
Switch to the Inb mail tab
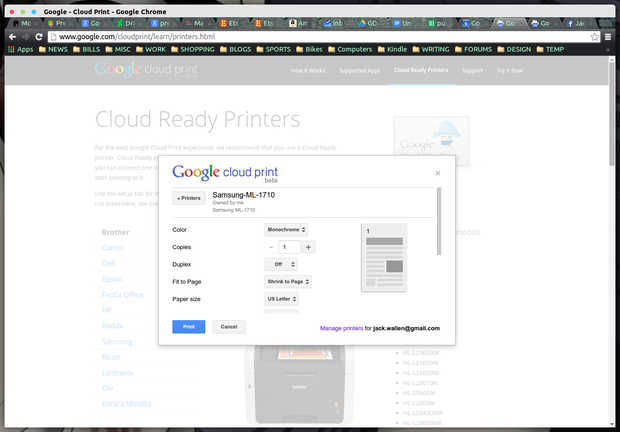coord(334,23)
